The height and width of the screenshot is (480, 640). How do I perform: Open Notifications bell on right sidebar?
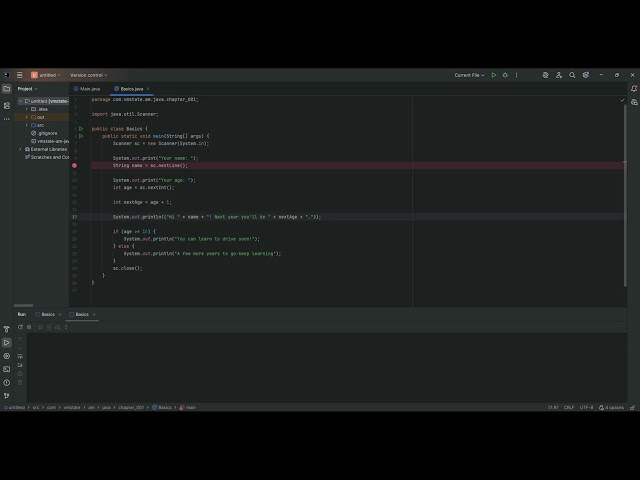pyautogui.click(x=634, y=89)
